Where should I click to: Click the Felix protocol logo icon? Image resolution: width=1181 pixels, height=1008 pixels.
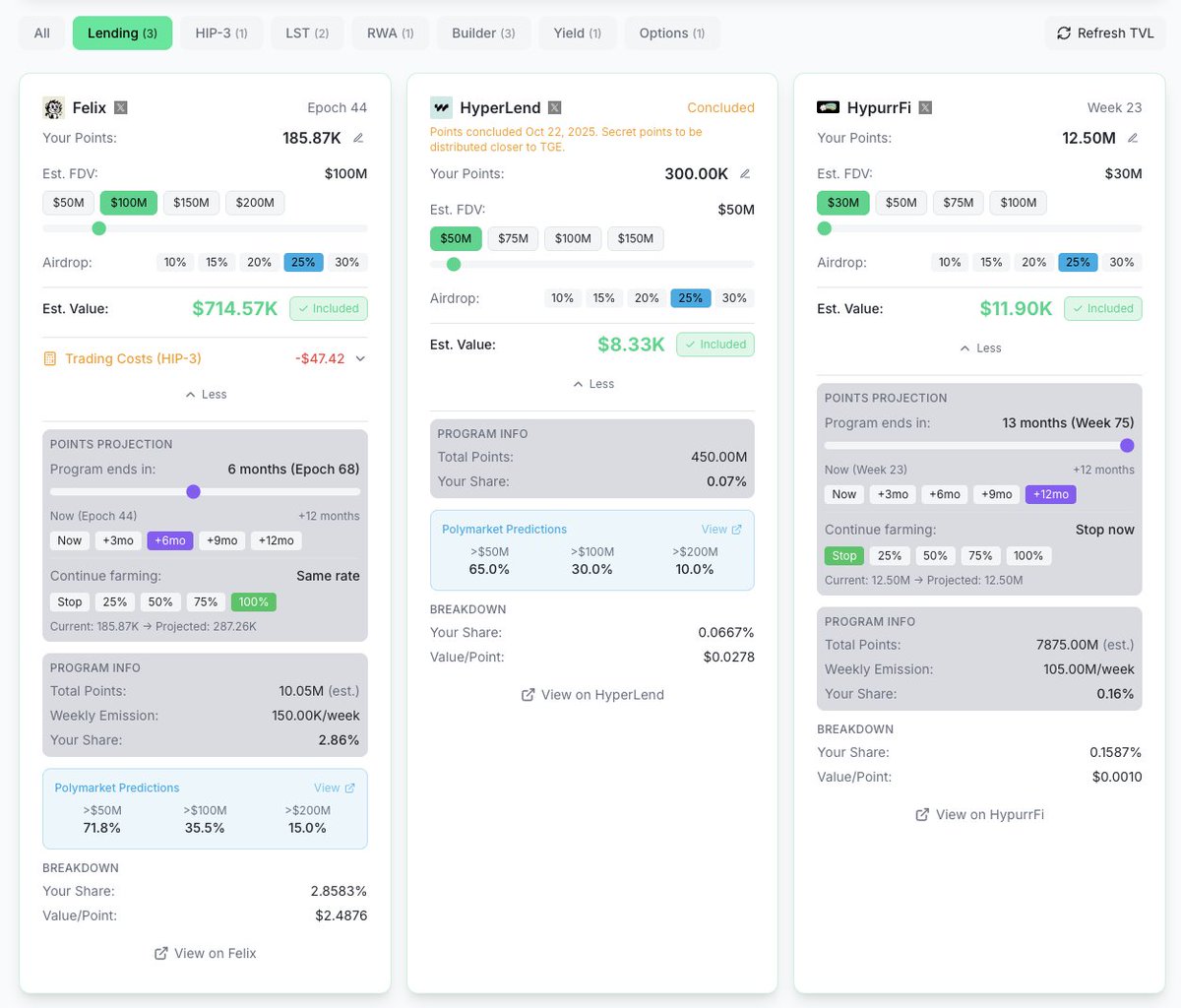click(53, 108)
